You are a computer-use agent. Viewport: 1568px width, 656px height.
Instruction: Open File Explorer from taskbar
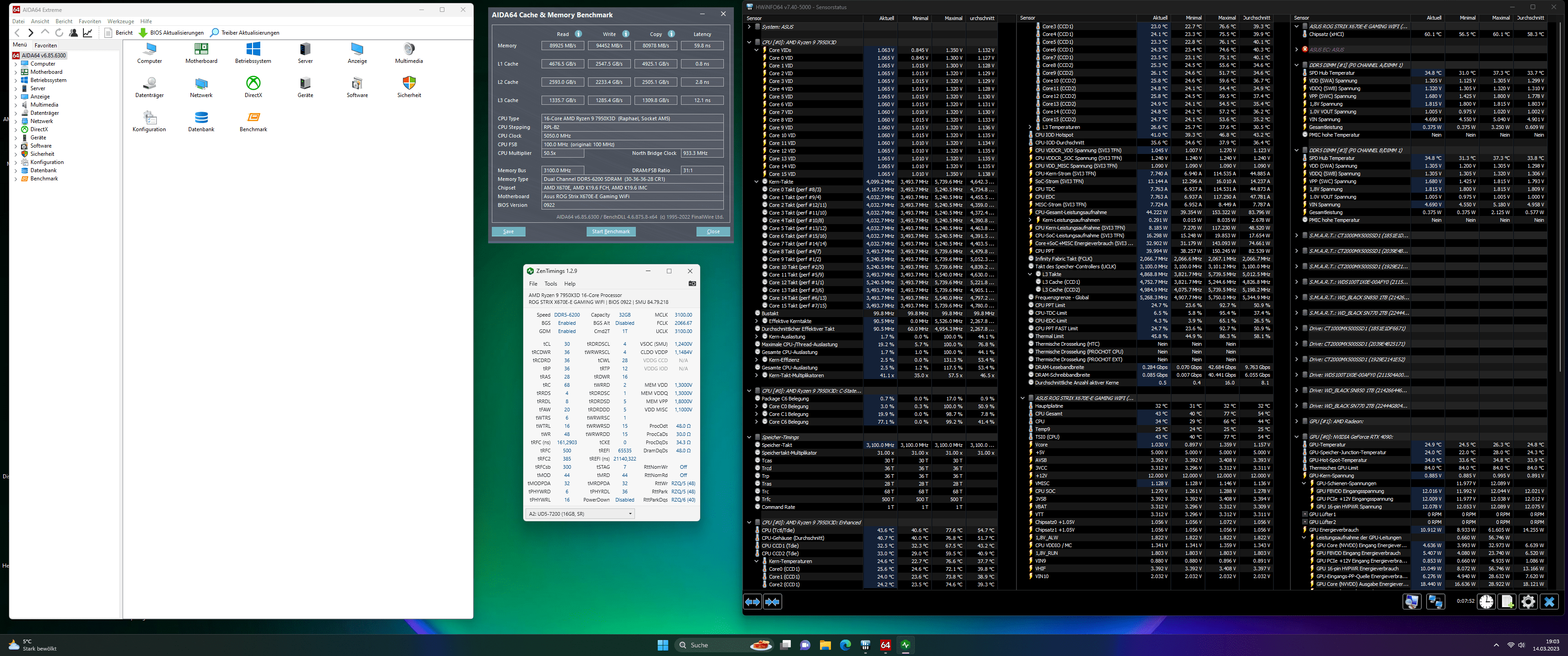coord(825,645)
